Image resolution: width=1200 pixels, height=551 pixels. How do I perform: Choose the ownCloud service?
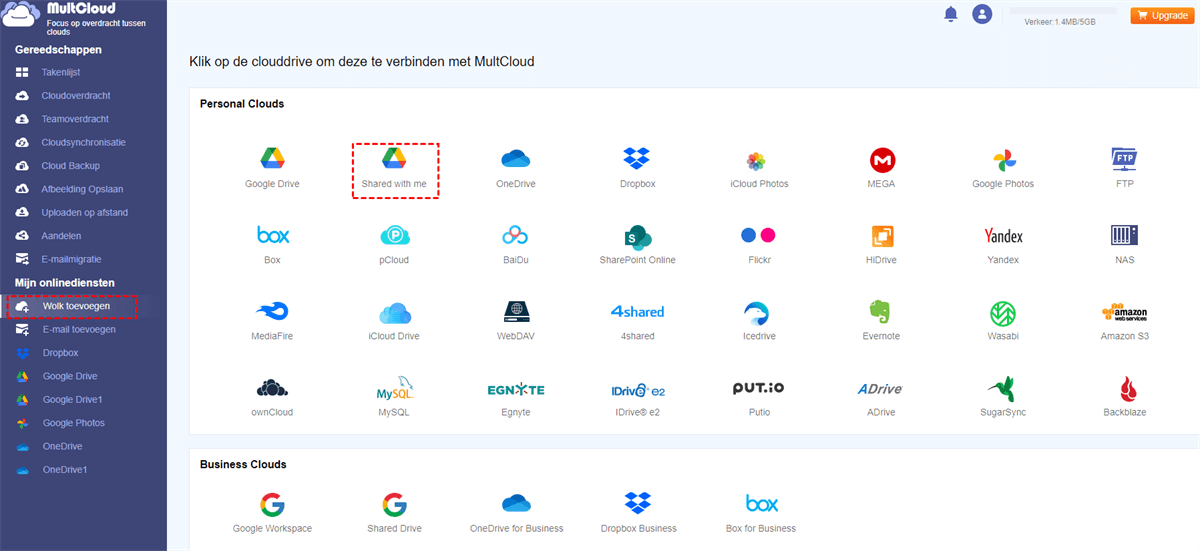click(x=272, y=396)
